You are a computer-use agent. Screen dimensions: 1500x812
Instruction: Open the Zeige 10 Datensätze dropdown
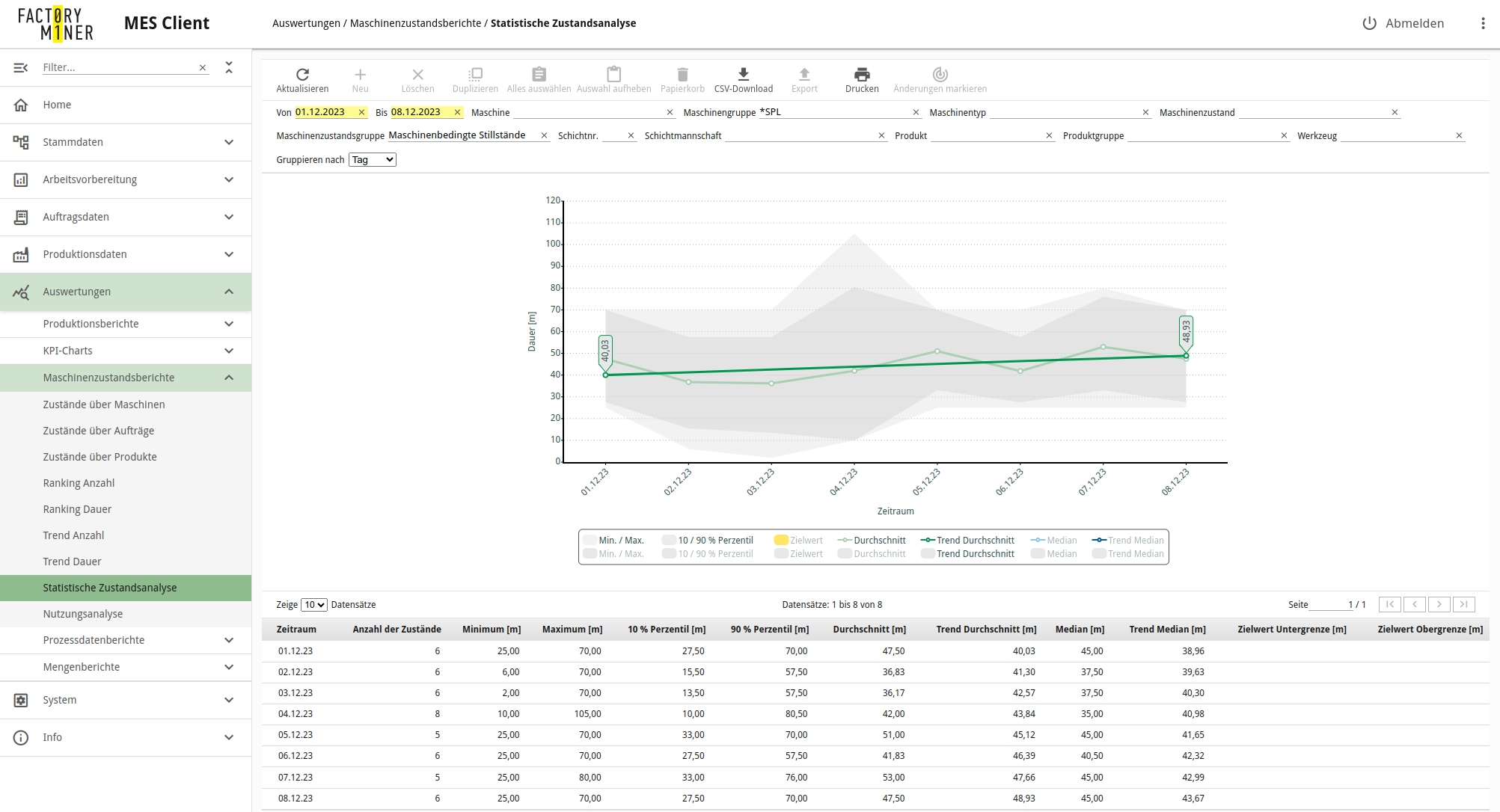(x=313, y=605)
